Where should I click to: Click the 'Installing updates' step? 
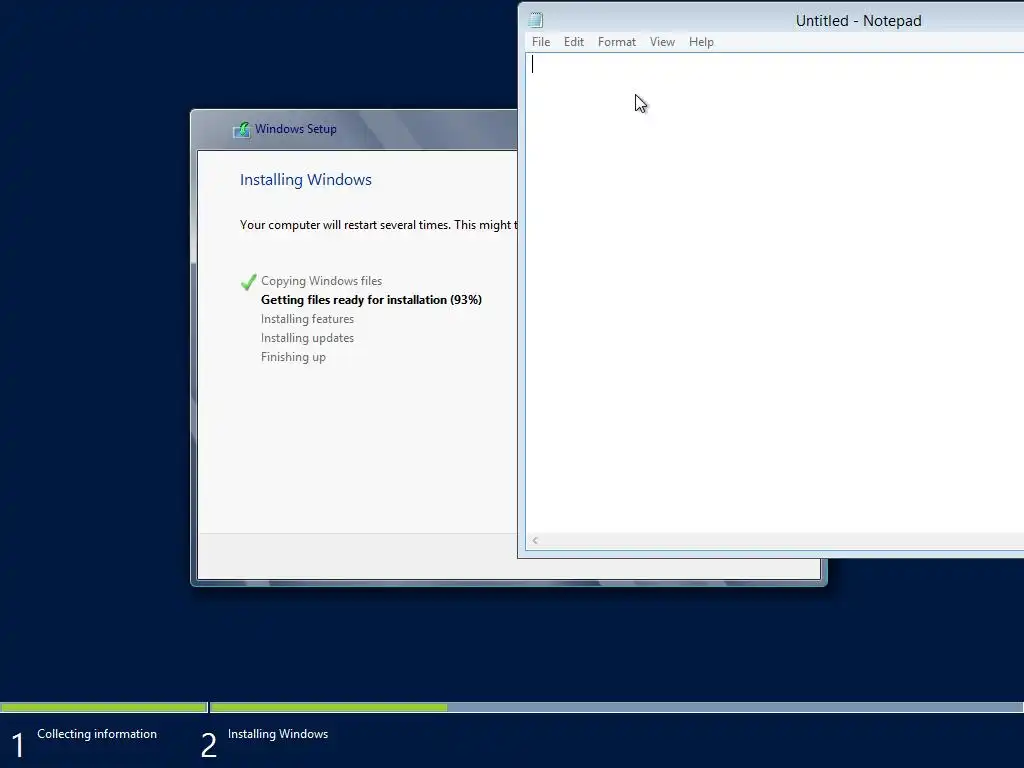[307, 338]
